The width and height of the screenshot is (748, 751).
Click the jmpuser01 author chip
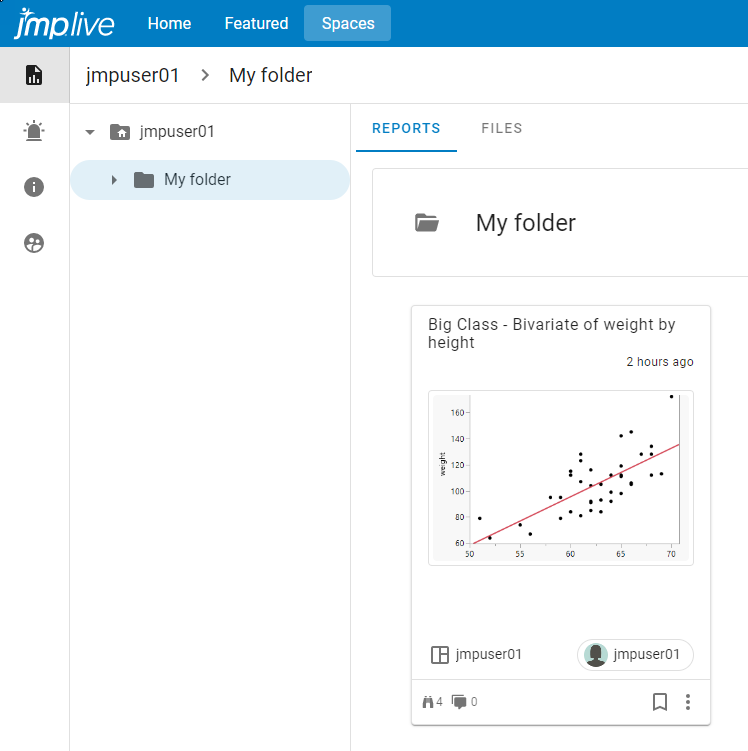(x=635, y=655)
